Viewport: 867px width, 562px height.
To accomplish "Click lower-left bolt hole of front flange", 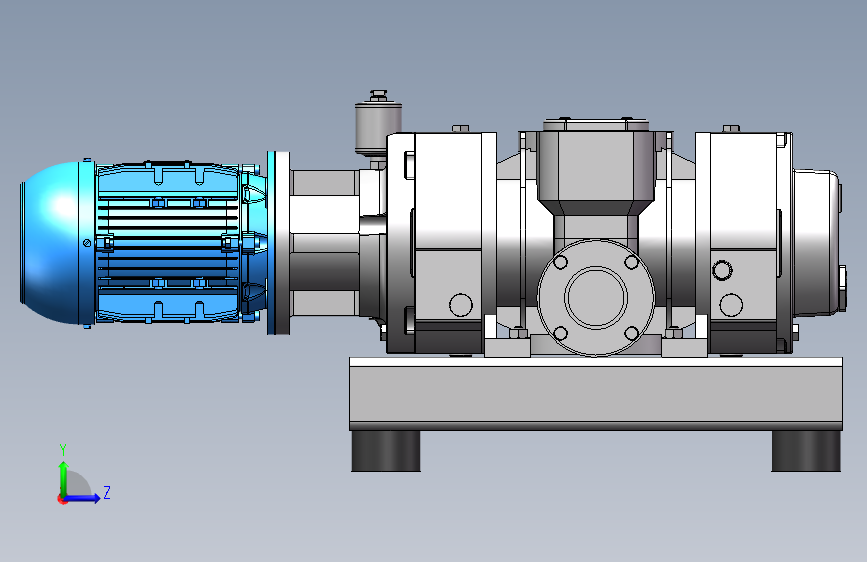I will coord(560,334).
